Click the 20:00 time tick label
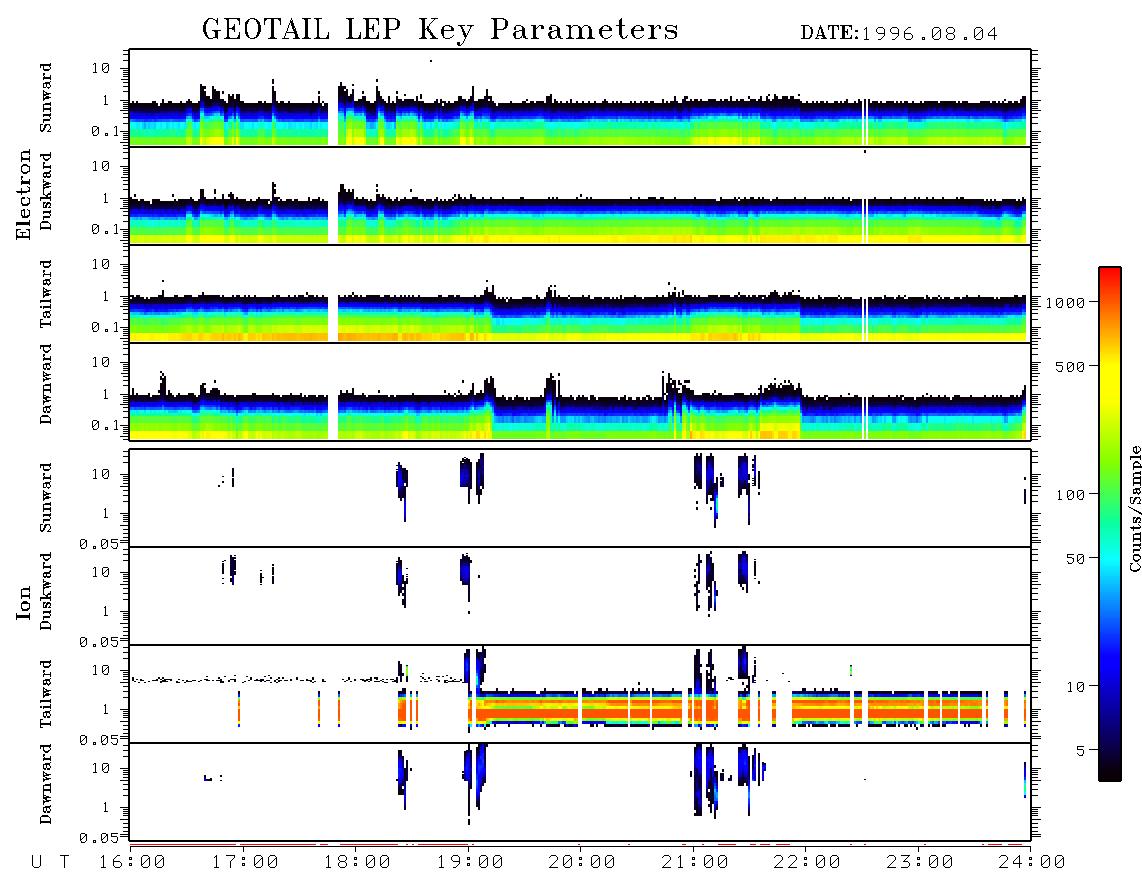The height and width of the screenshot is (880, 1142). click(x=583, y=862)
